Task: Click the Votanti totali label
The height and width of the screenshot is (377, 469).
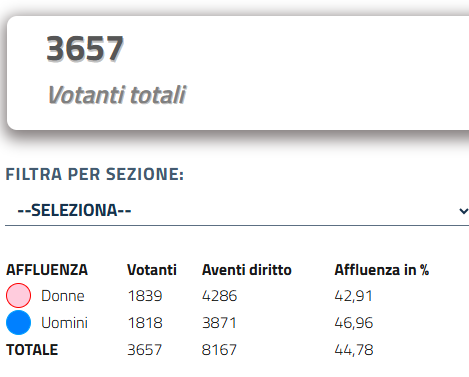Action: 117,95
